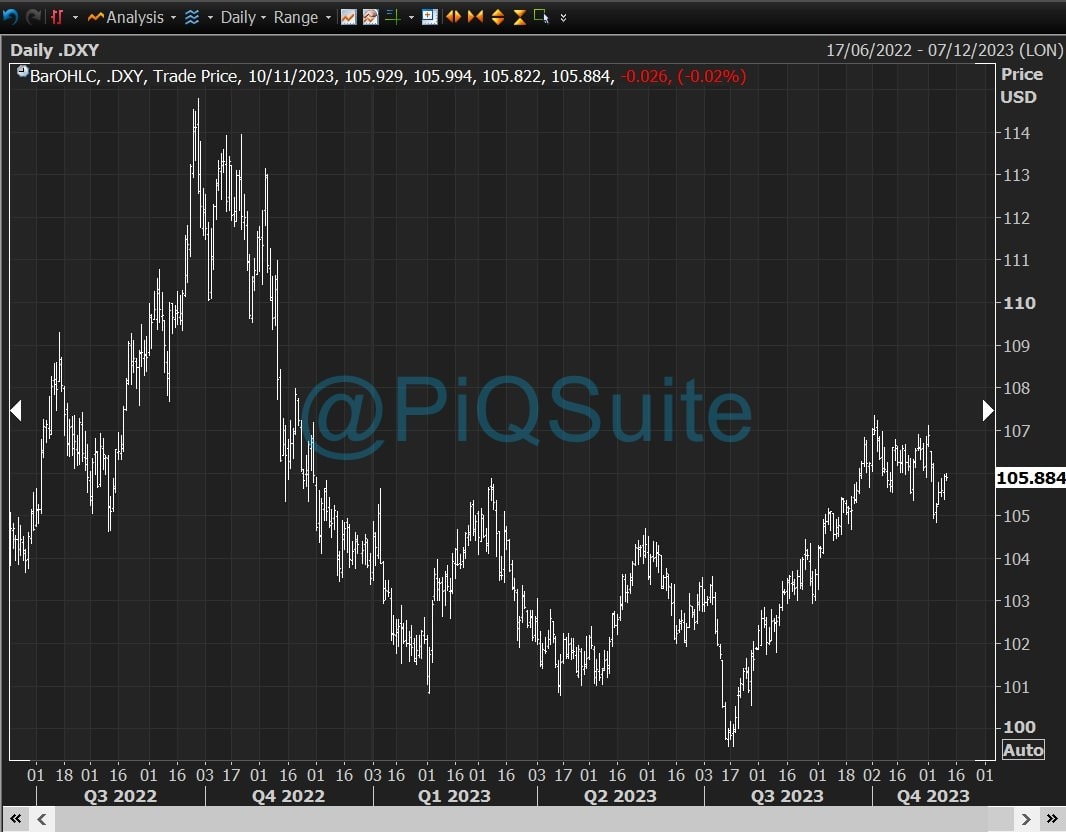Click the Daily .DXY chart title
This screenshot has height=832, width=1066.
click(54, 50)
